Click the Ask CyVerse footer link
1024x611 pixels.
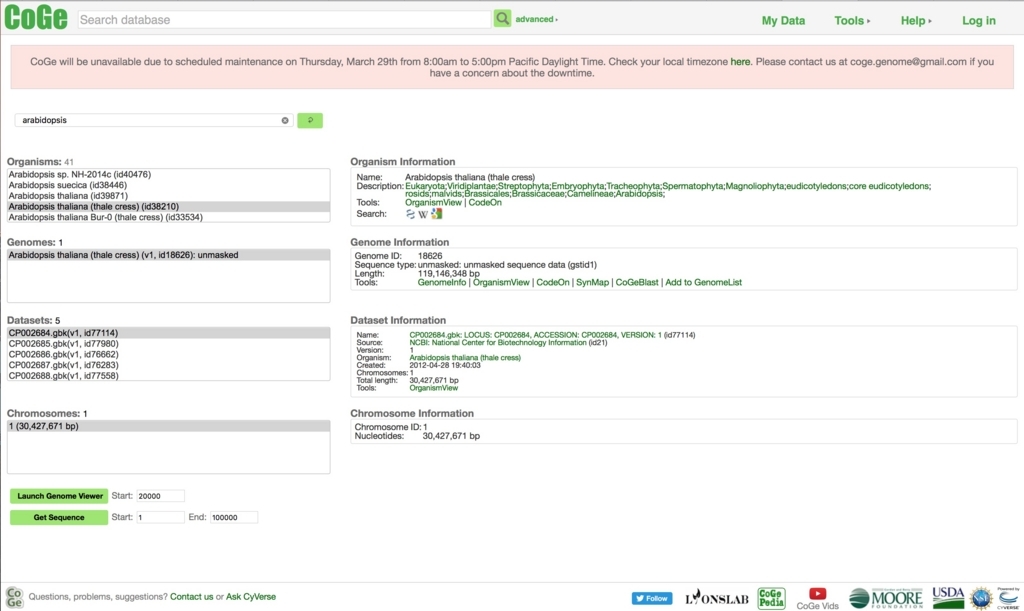[251, 597]
